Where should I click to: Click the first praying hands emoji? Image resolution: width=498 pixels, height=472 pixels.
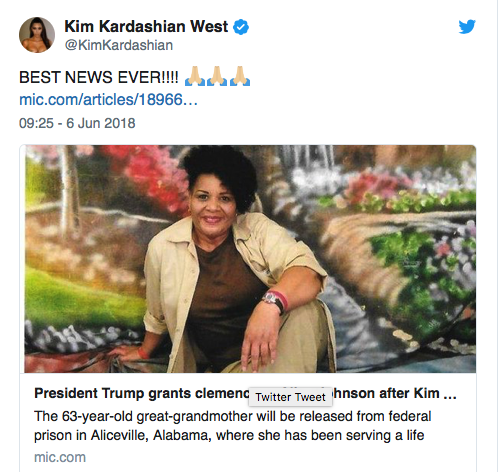[x=195, y=76]
